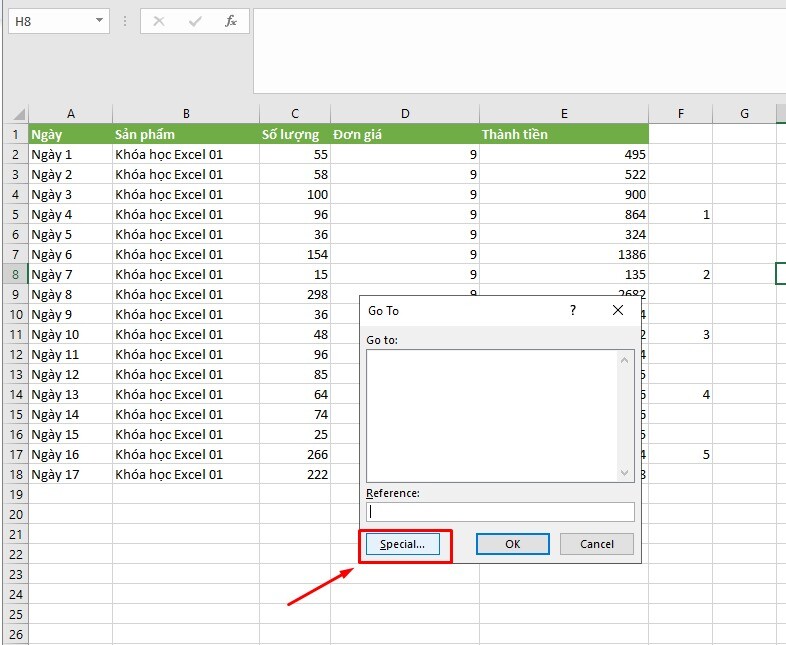Screen dimensions: 786x645
Task: Close the Go To dialog with X
Action: [x=618, y=310]
